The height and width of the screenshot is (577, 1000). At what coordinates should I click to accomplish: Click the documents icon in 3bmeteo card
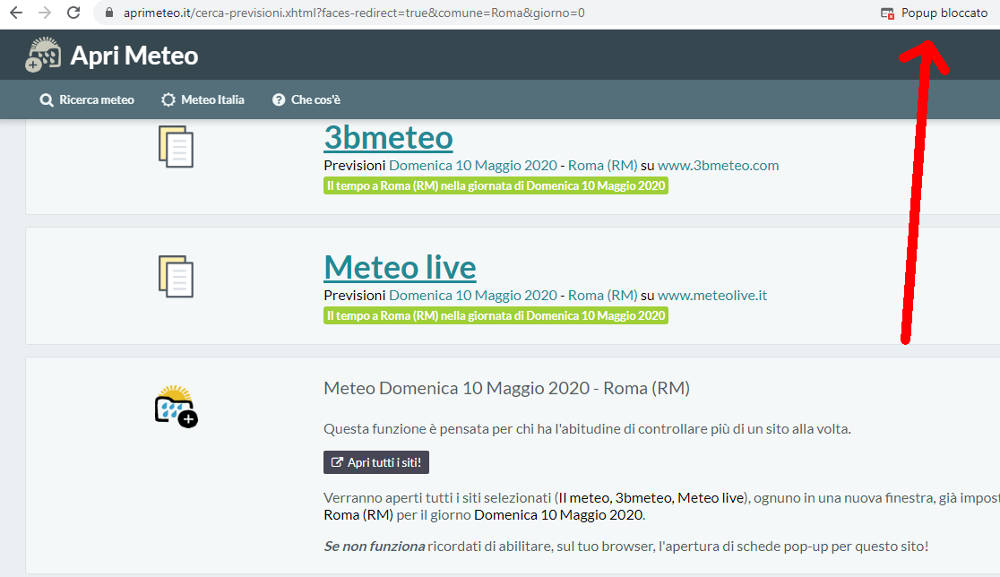(x=175, y=147)
